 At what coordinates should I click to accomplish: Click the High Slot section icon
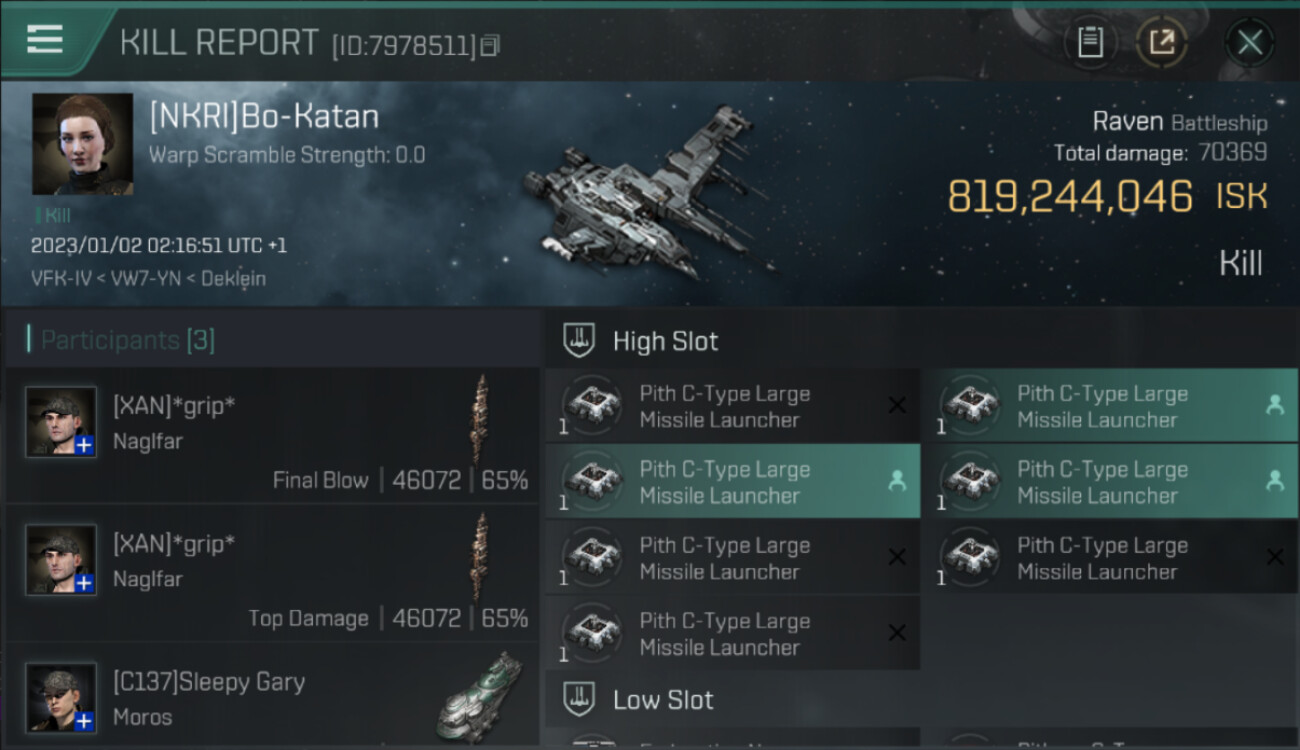(x=580, y=341)
